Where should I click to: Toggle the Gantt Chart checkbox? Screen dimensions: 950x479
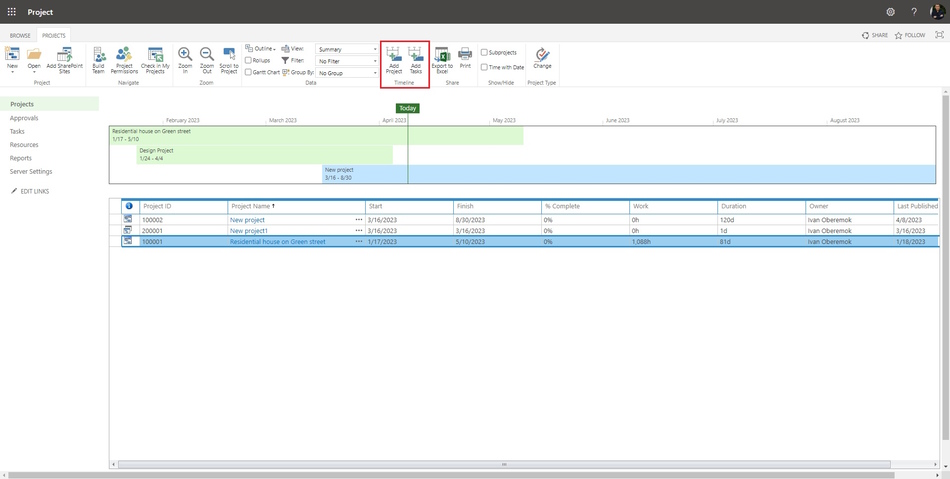click(x=248, y=72)
